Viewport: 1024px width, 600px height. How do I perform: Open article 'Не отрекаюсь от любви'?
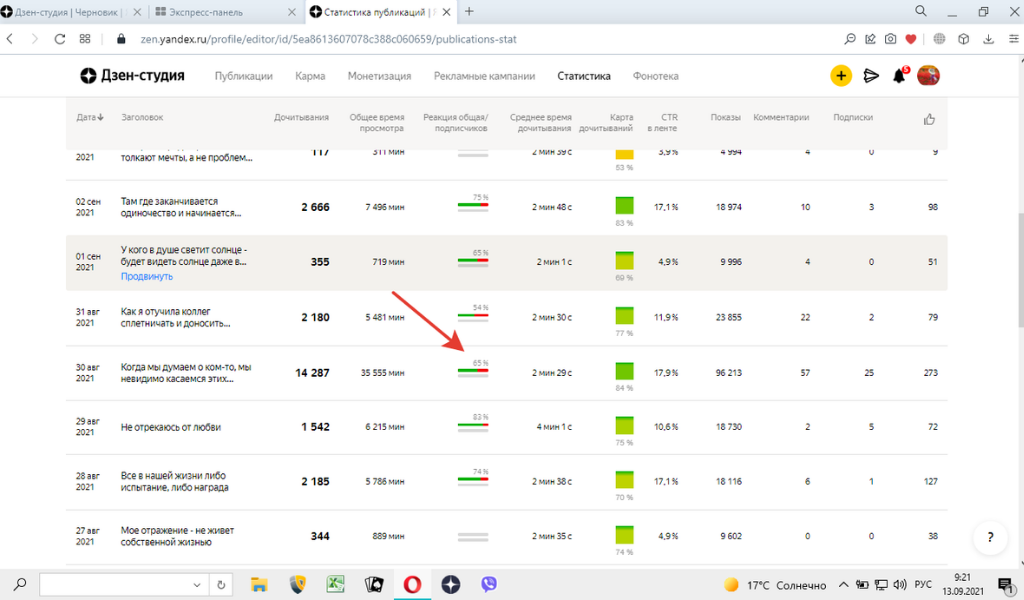pyautogui.click(x=171, y=427)
